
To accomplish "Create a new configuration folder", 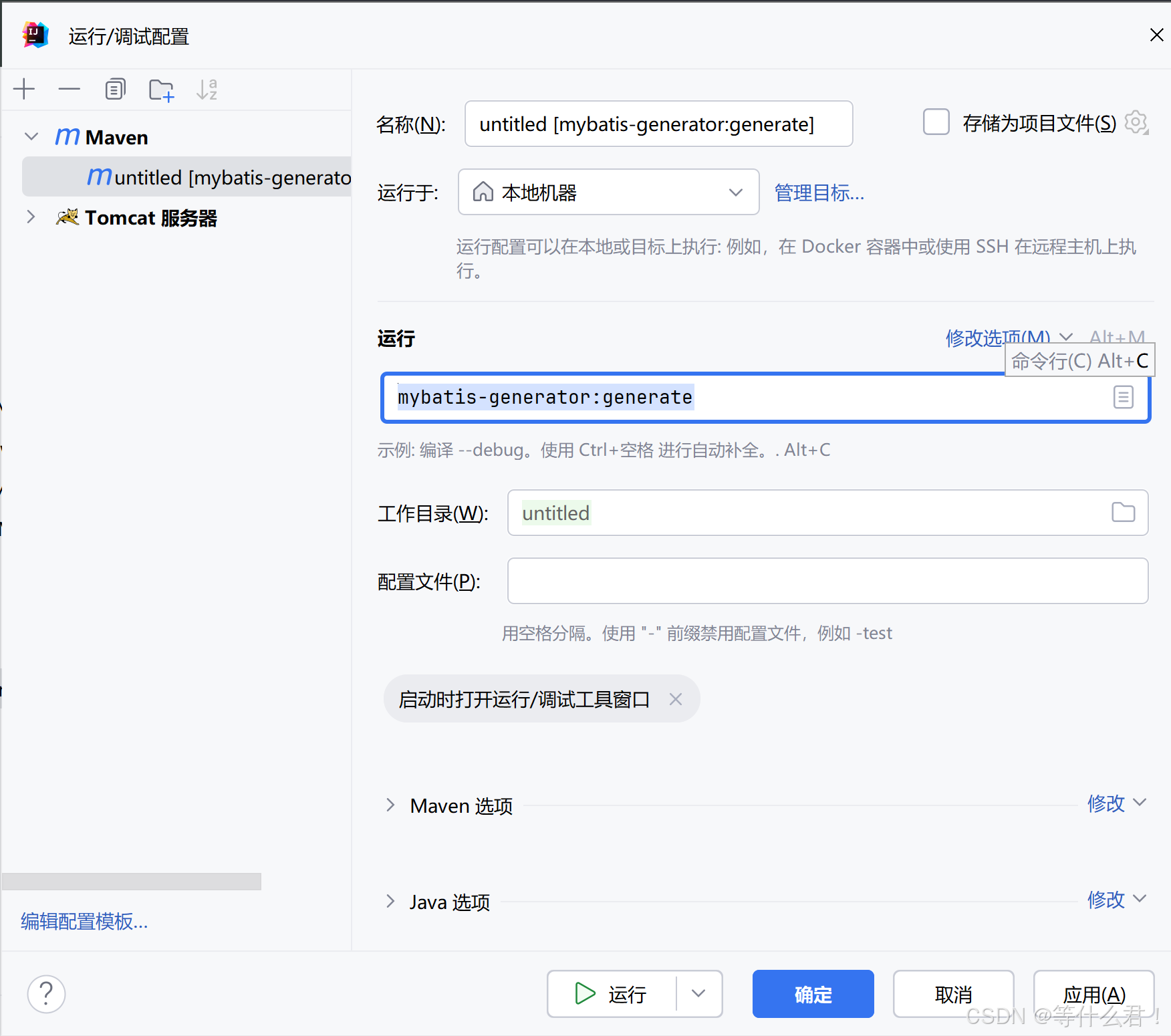I will [x=160, y=89].
